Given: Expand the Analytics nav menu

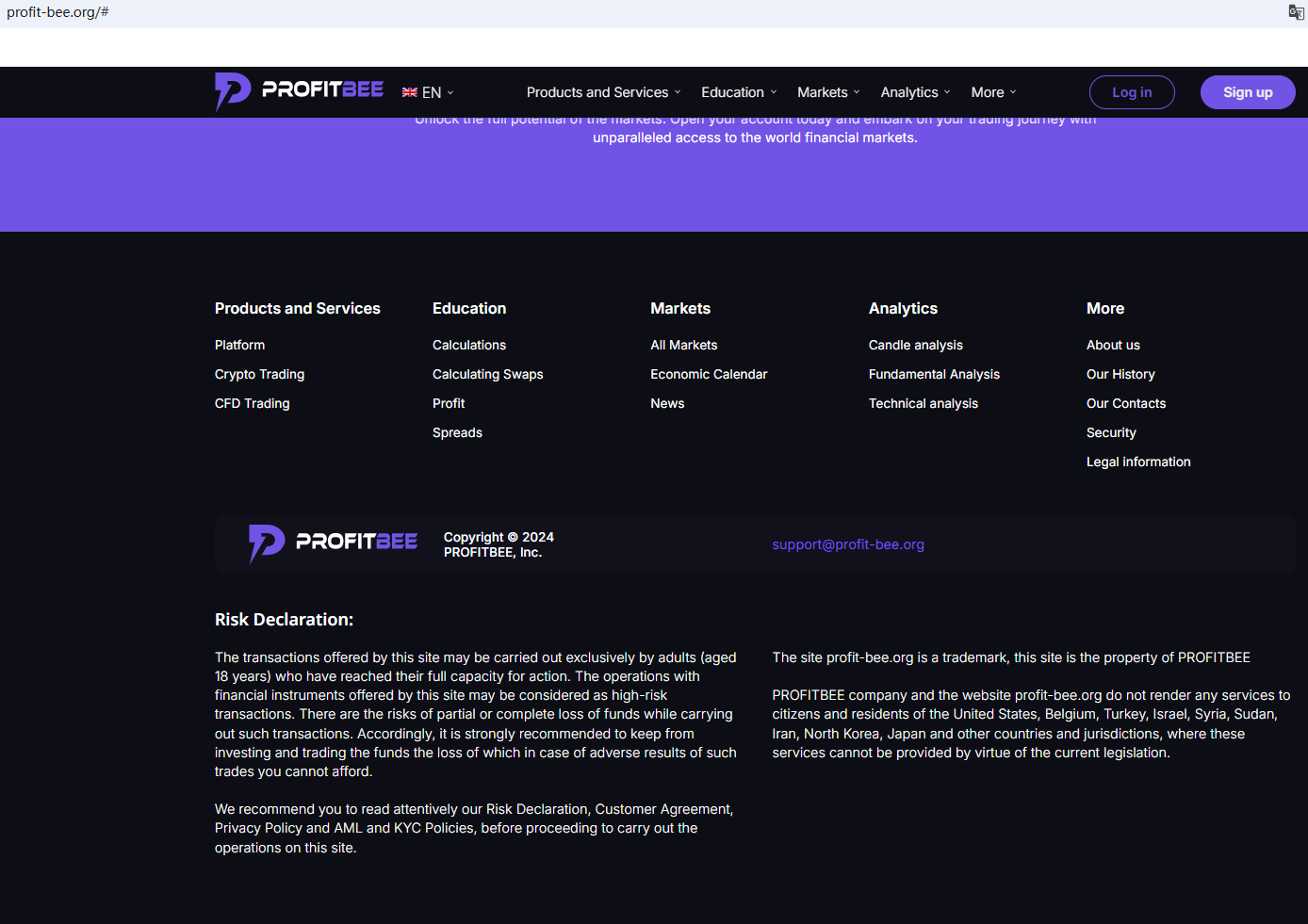Looking at the screenshot, I should point(915,92).
